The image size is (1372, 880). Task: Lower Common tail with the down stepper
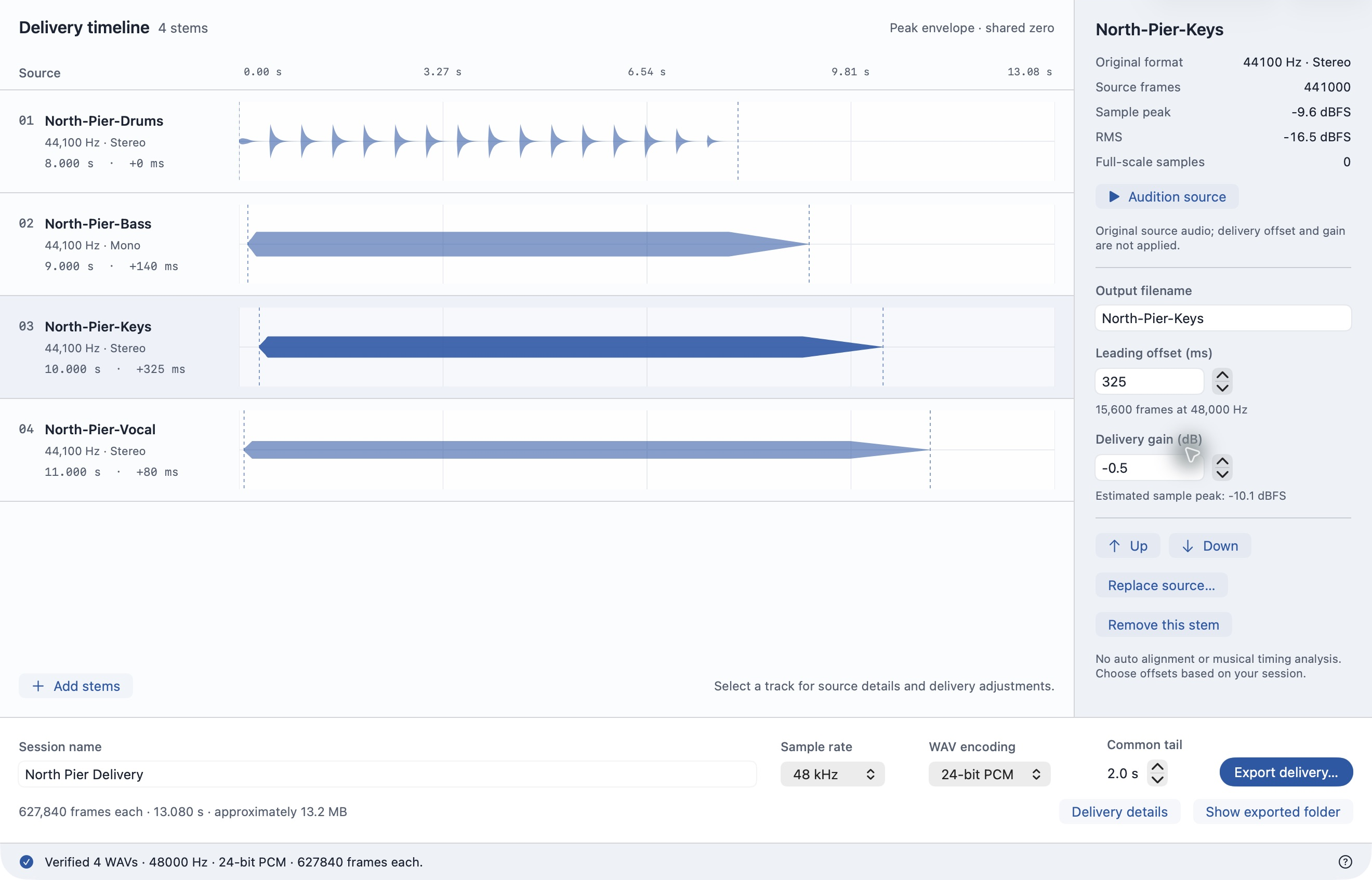point(1157,779)
